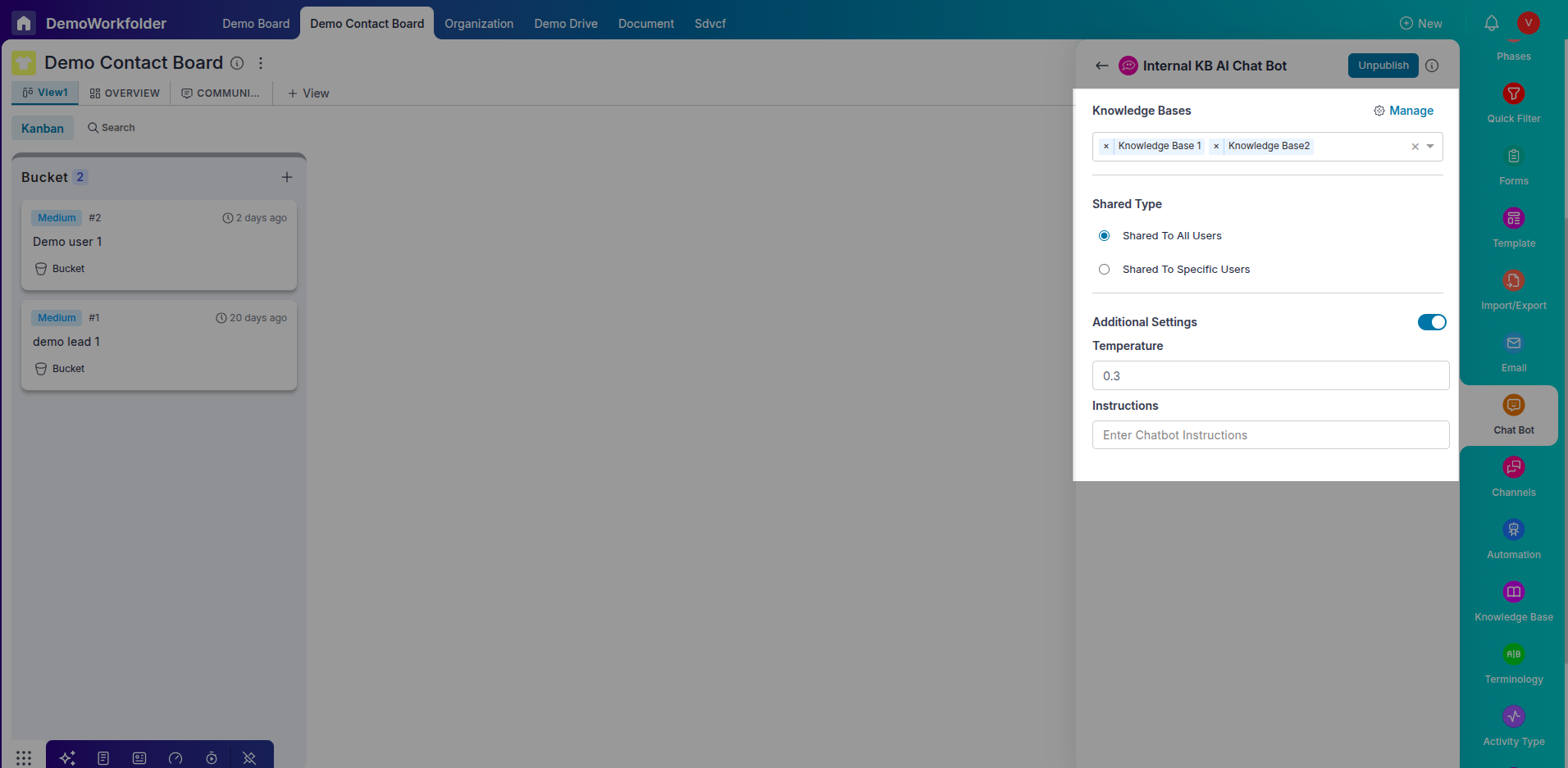Image resolution: width=1568 pixels, height=768 pixels.
Task: Click the Medium tag on card #2
Action: [x=57, y=218]
